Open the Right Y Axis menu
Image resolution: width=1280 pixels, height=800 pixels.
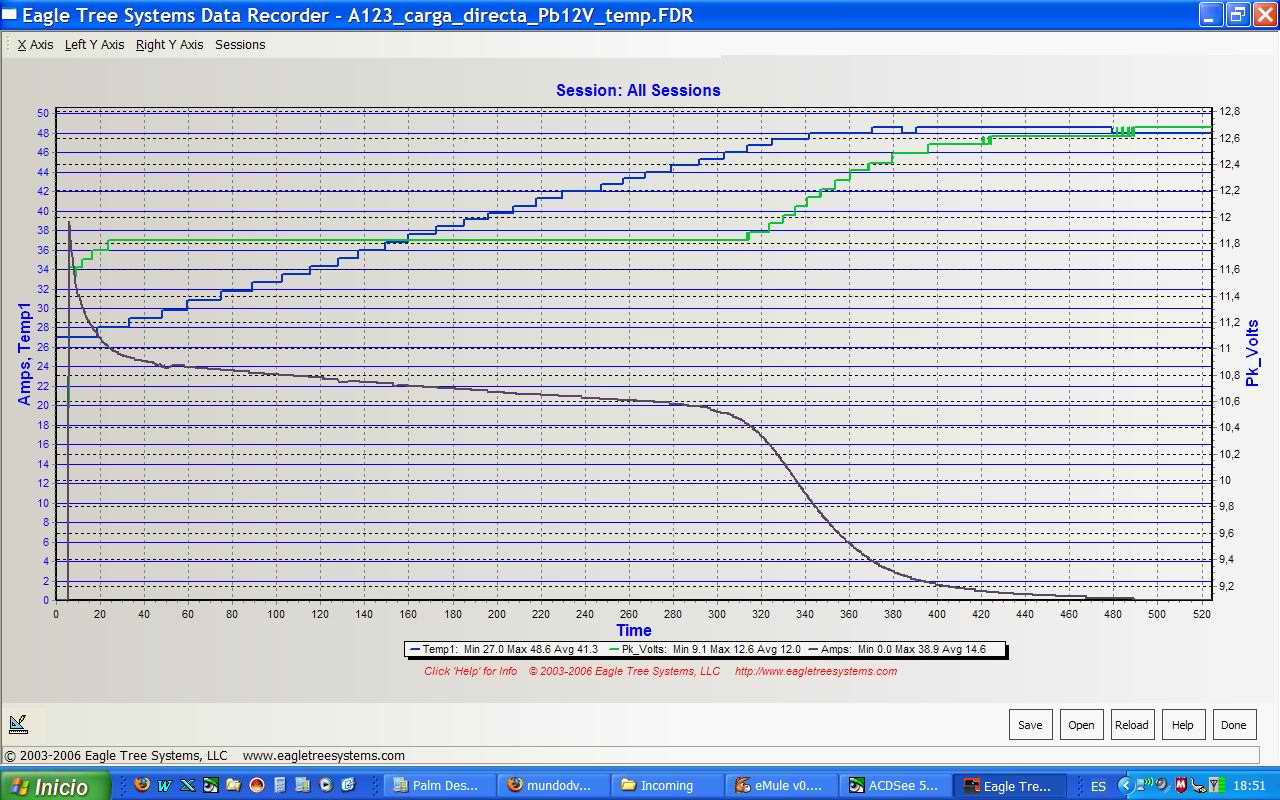pos(169,45)
